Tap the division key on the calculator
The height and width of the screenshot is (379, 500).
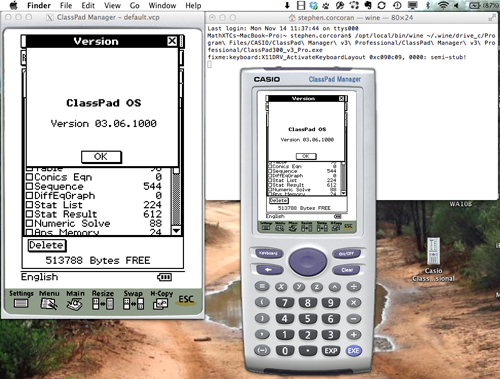(x=354, y=286)
